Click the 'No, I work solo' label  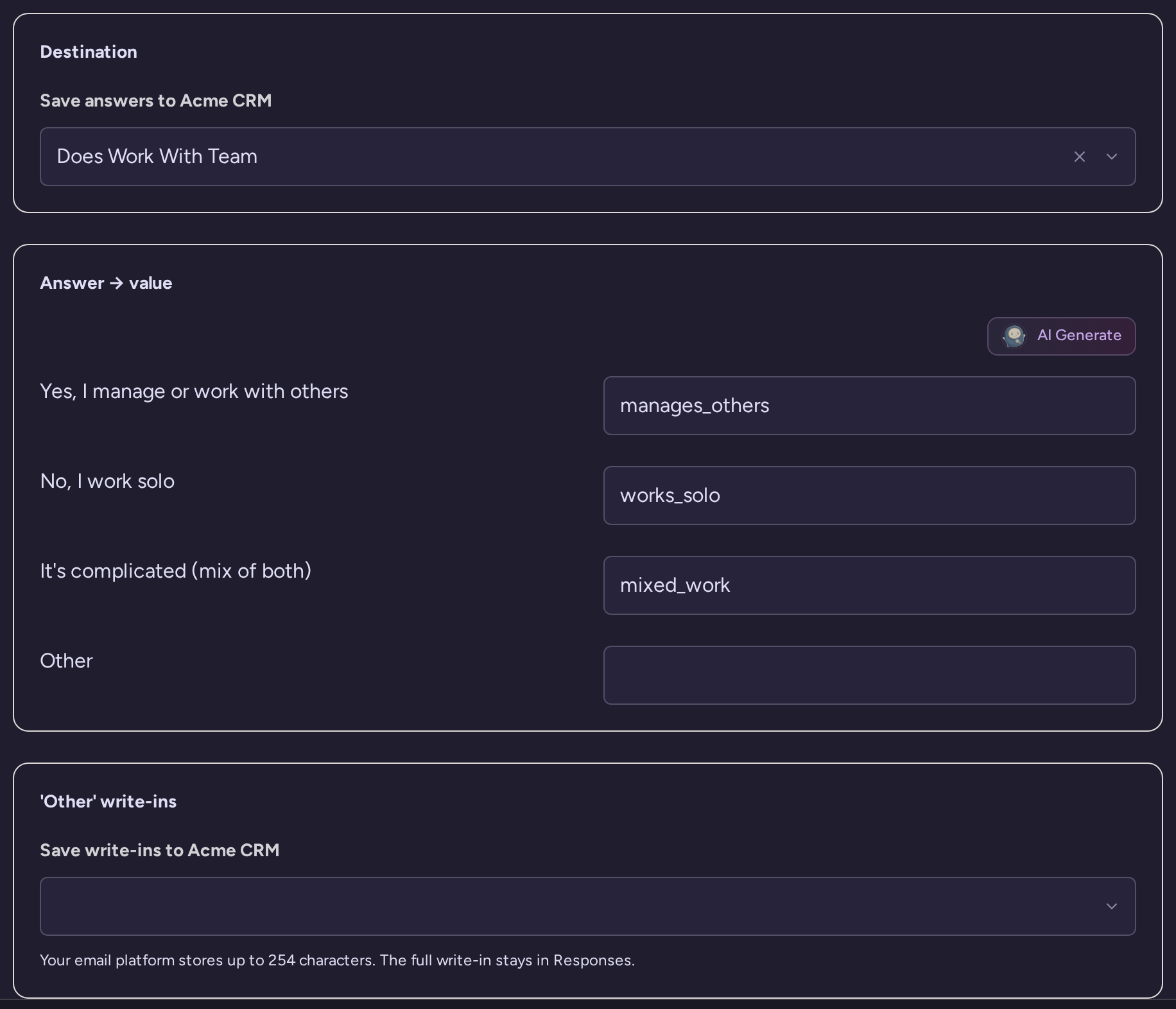[x=107, y=481]
